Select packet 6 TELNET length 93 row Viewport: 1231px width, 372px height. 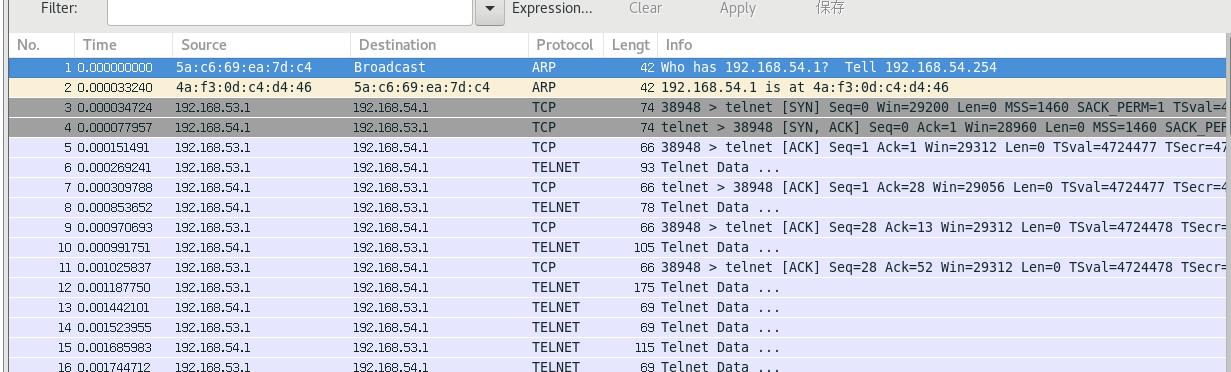coord(618,167)
